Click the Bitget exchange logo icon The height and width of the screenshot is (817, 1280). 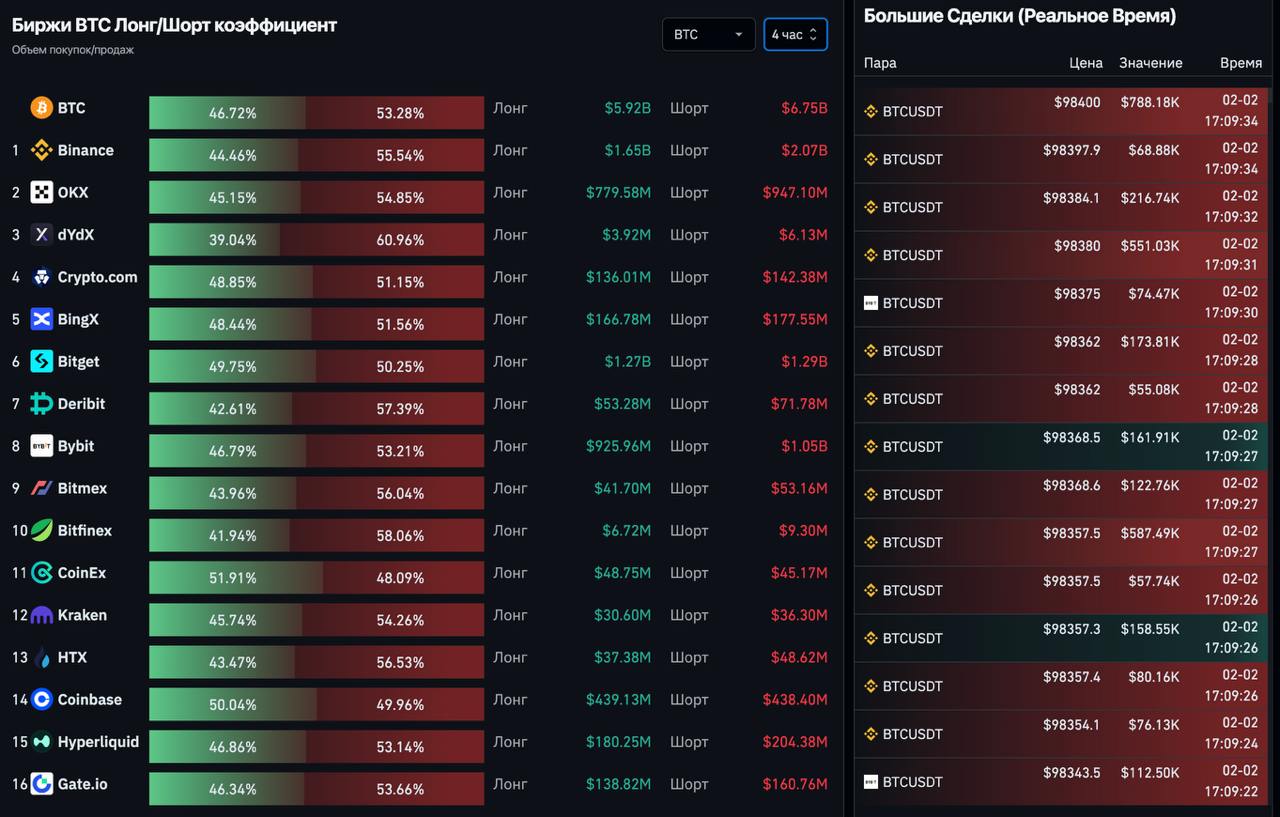pos(41,361)
